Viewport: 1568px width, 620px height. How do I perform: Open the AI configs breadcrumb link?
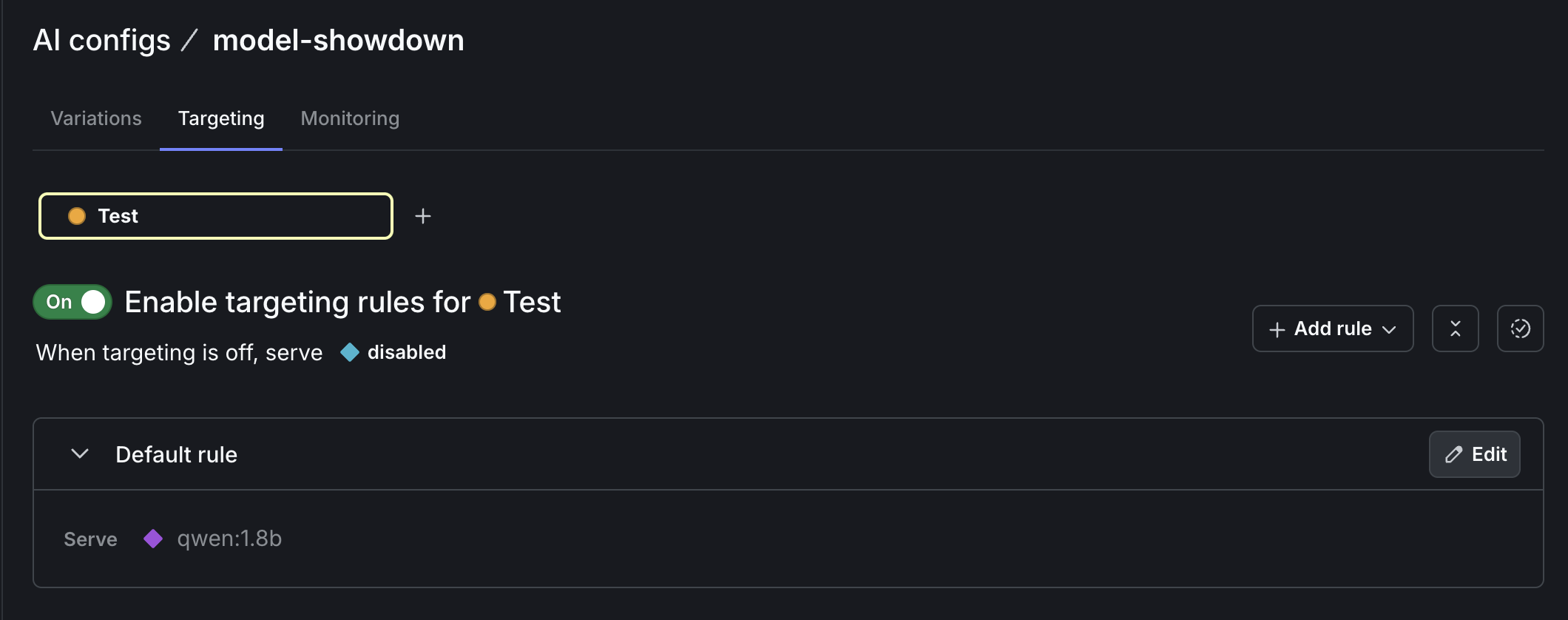[101, 39]
